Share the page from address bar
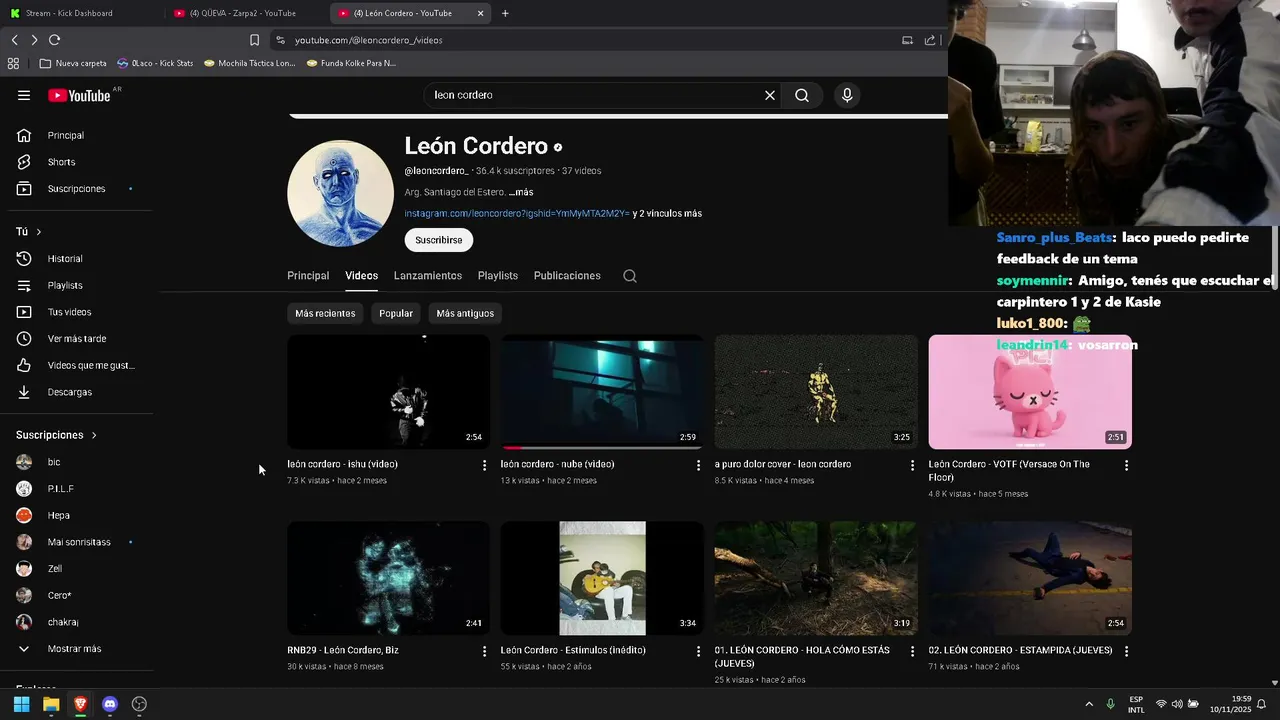Viewport: 1280px width, 720px height. tap(930, 40)
